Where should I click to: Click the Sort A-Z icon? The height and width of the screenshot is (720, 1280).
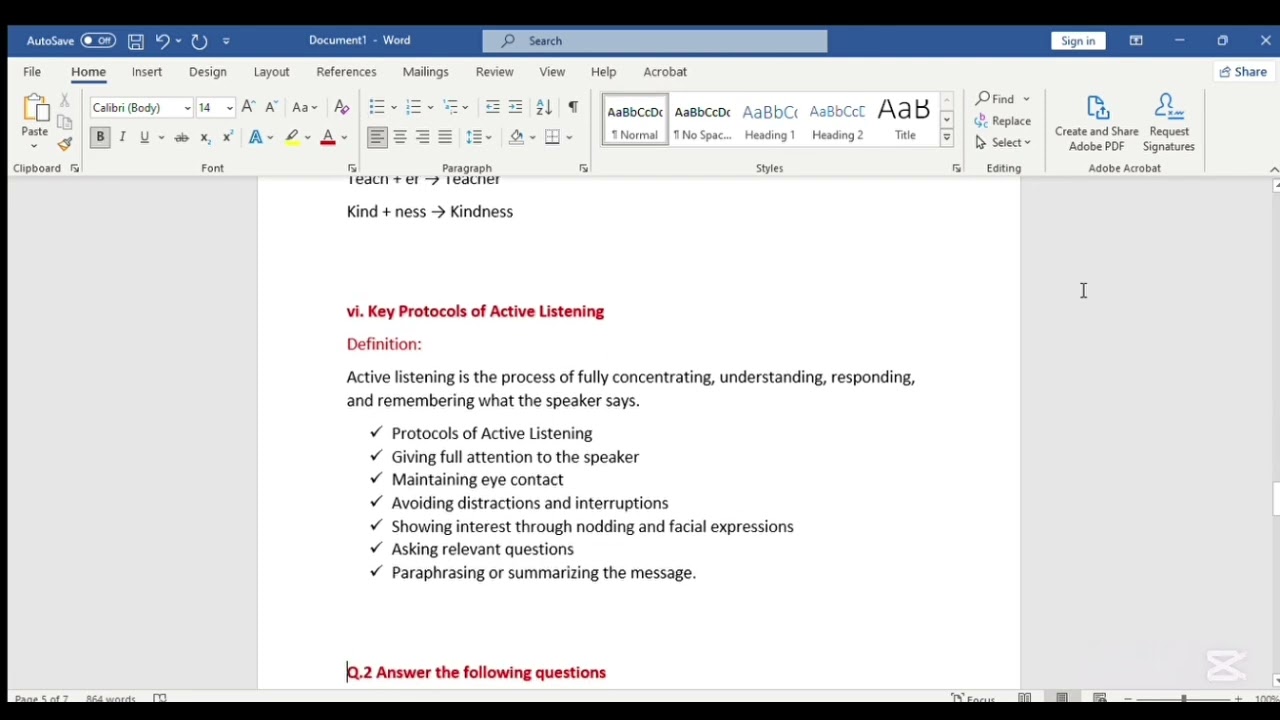(544, 107)
